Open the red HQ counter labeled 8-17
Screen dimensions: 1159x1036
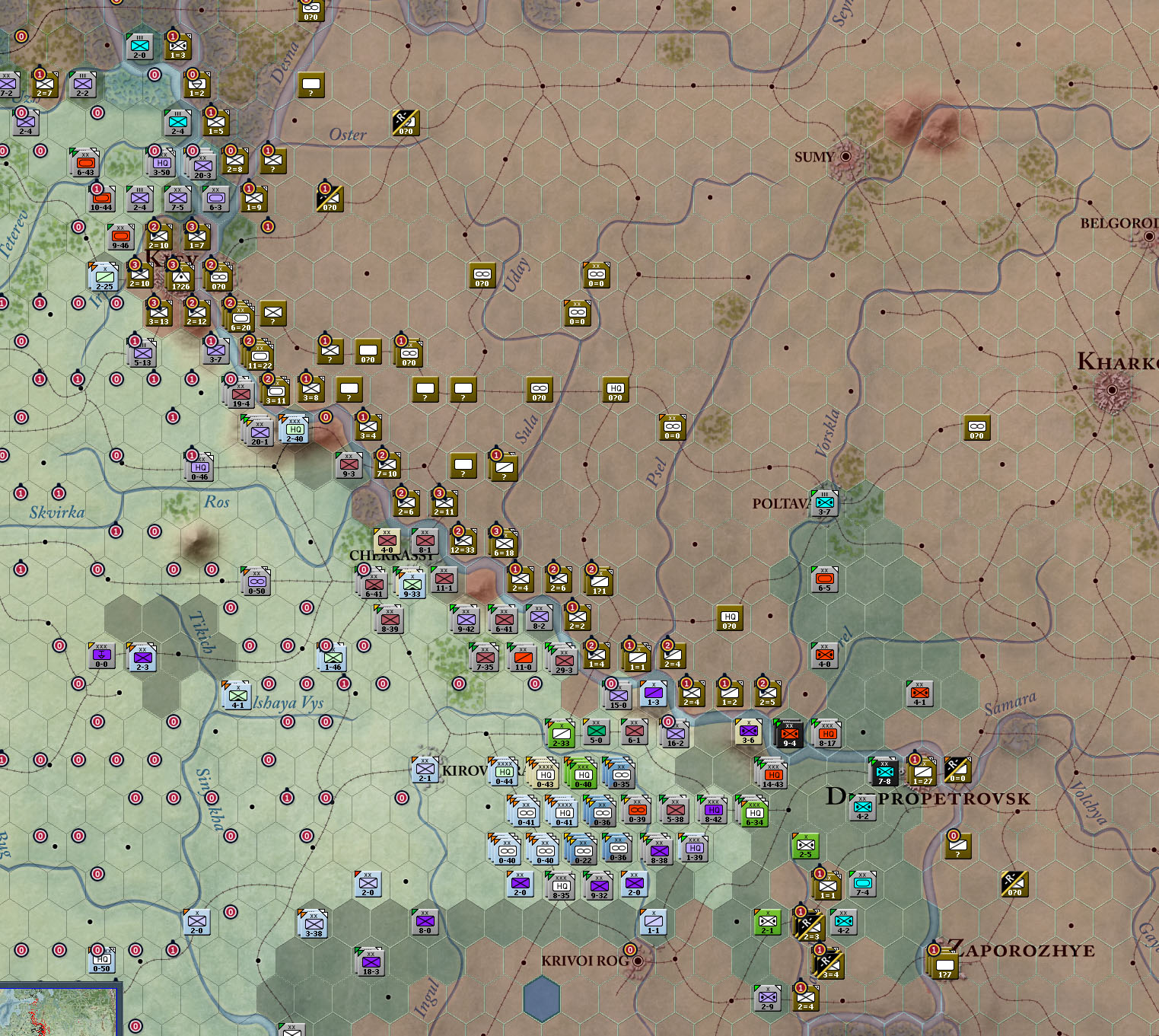(x=827, y=734)
